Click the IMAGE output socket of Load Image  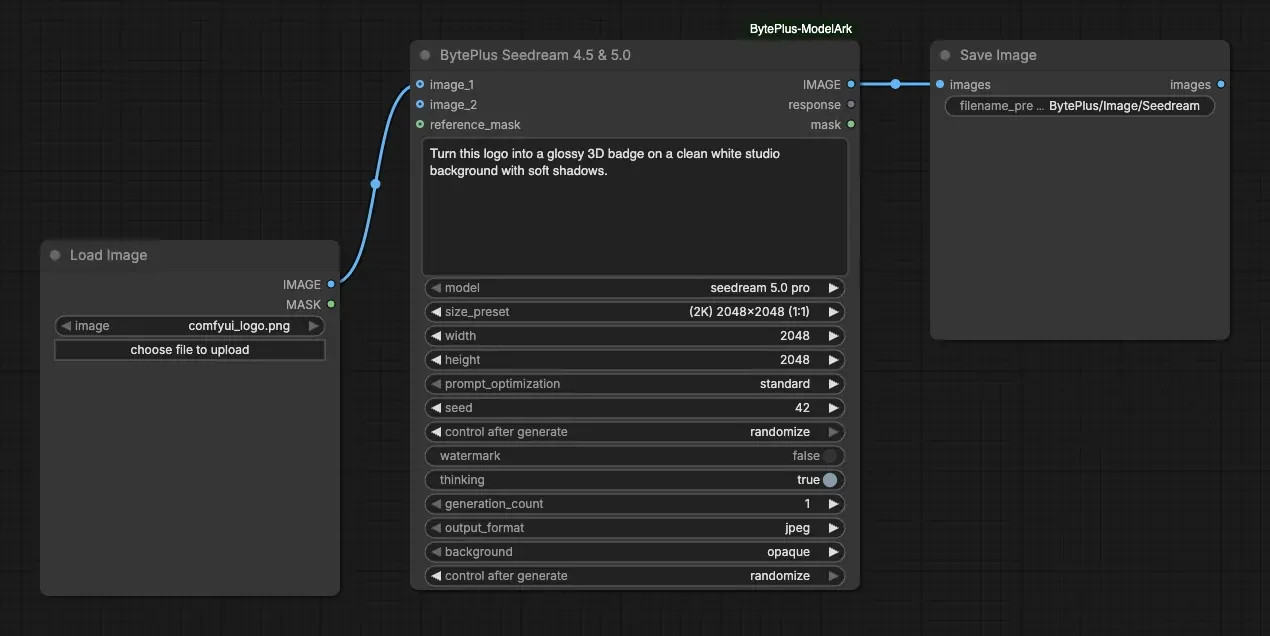pyautogui.click(x=331, y=284)
